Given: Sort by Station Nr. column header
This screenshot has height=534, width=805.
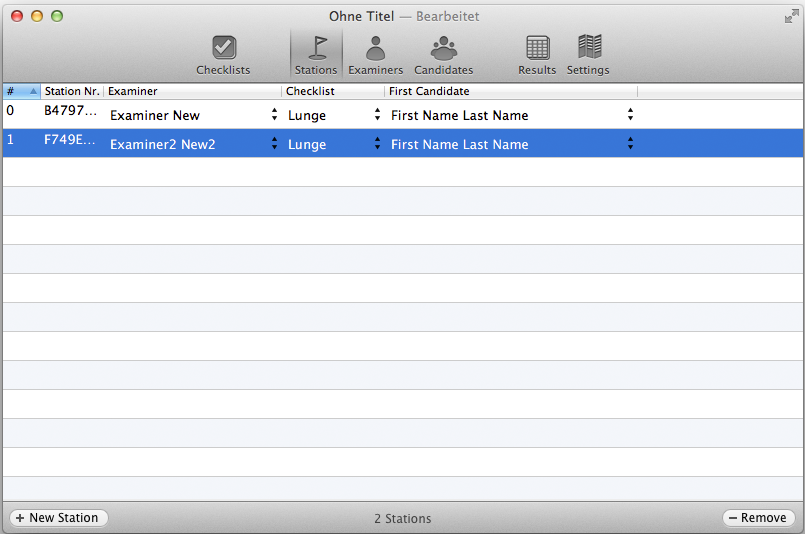Looking at the screenshot, I should pyautogui.click(x=72, y=91).
